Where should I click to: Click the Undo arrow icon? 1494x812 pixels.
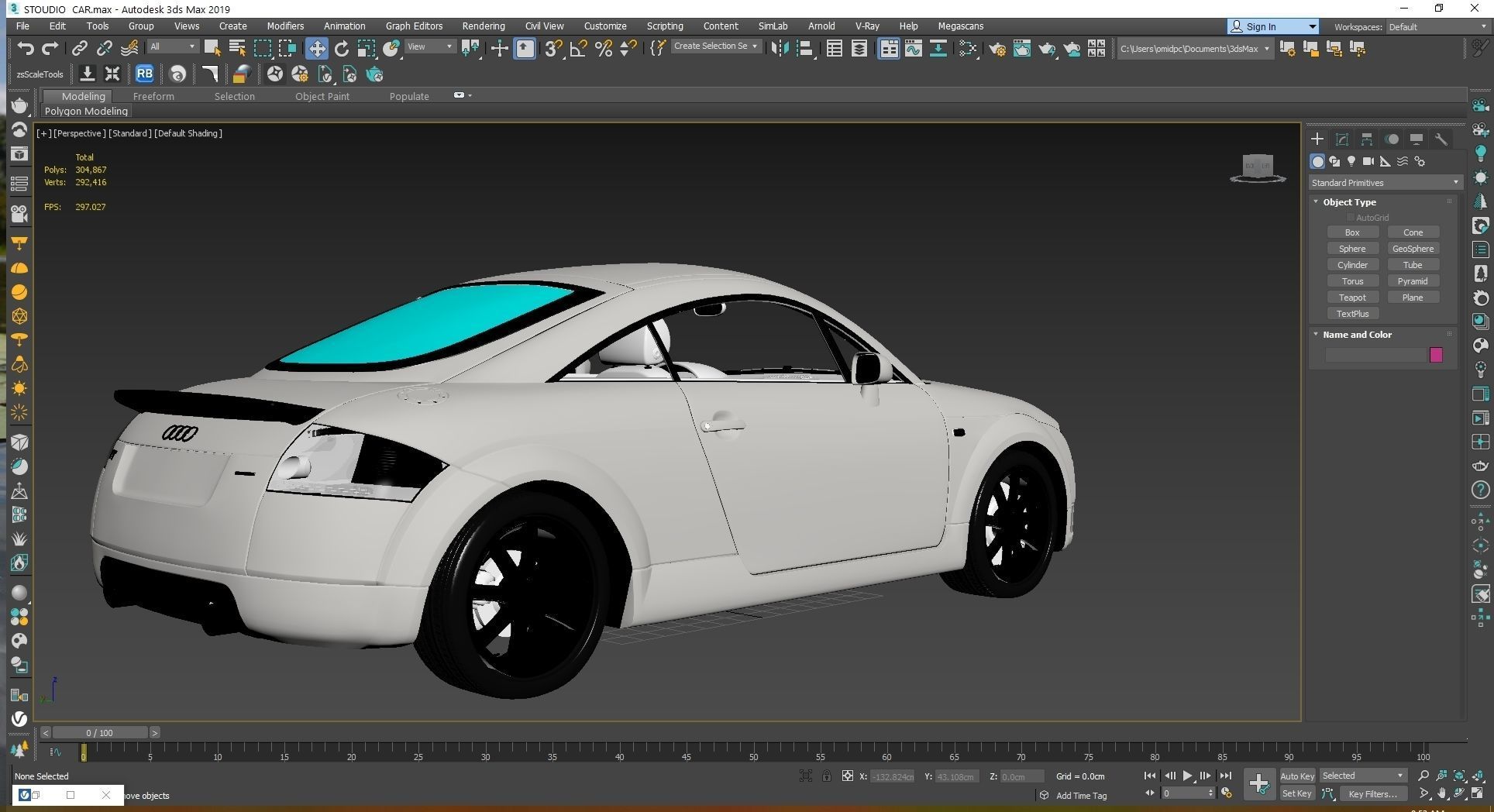click(26, 49)
